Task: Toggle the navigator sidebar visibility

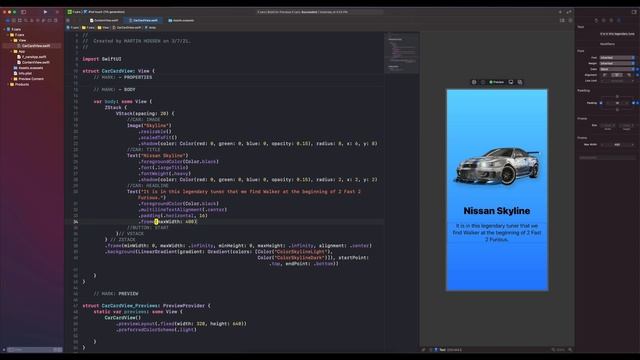Action: click(x=23, y=12)
